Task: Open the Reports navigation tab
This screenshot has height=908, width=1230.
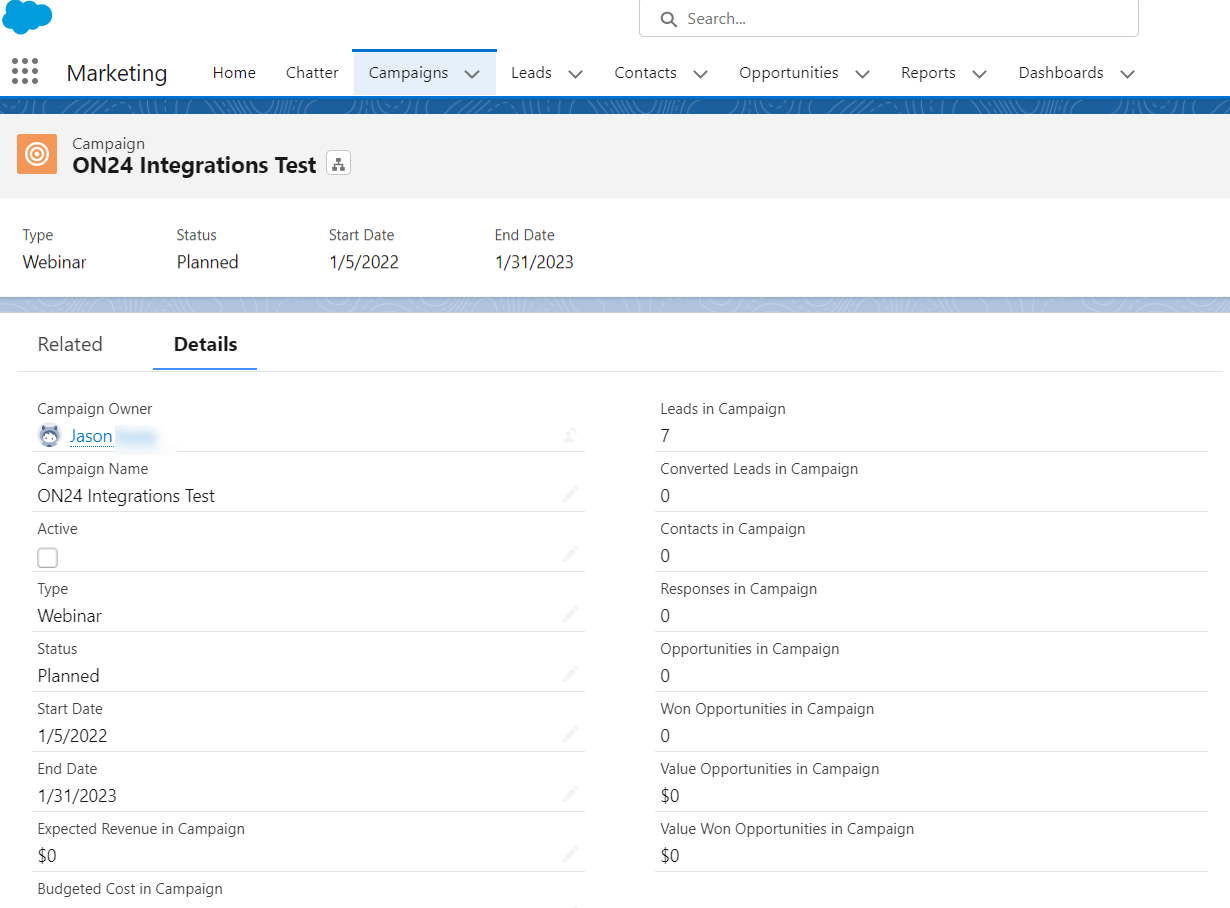Action: (928, 73)
